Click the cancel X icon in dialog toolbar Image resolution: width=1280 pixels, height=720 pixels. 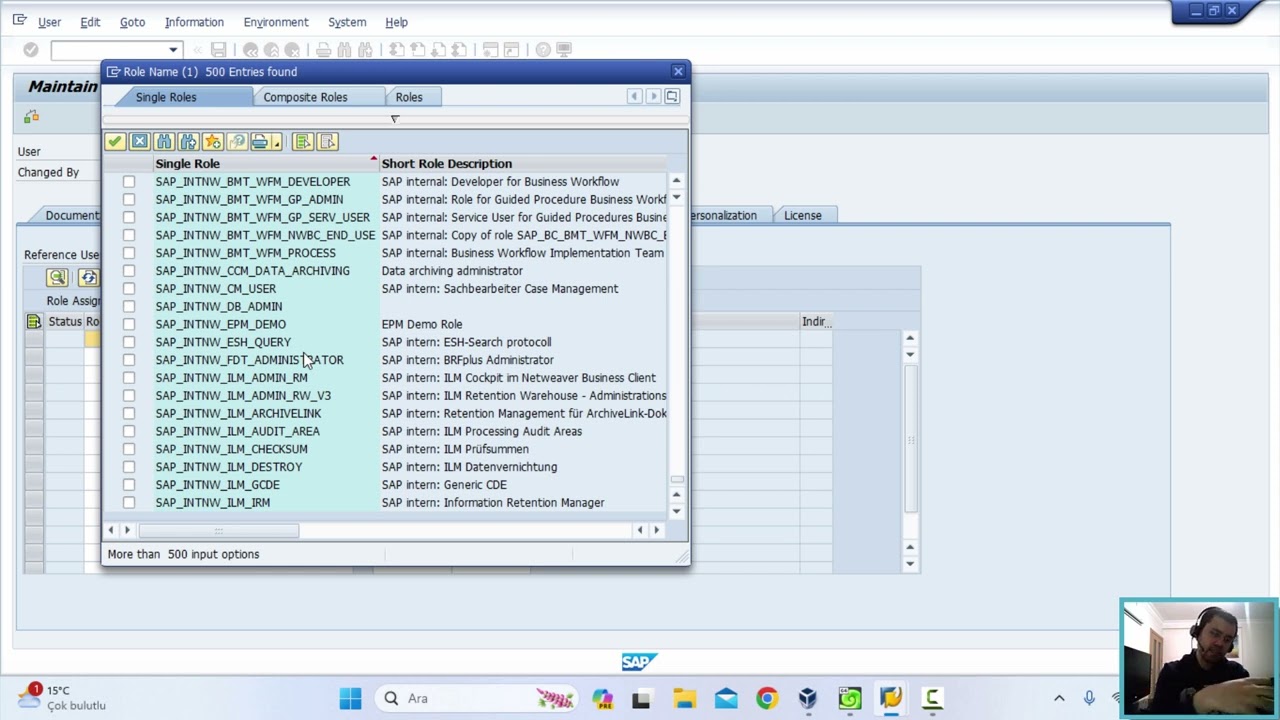139,142
